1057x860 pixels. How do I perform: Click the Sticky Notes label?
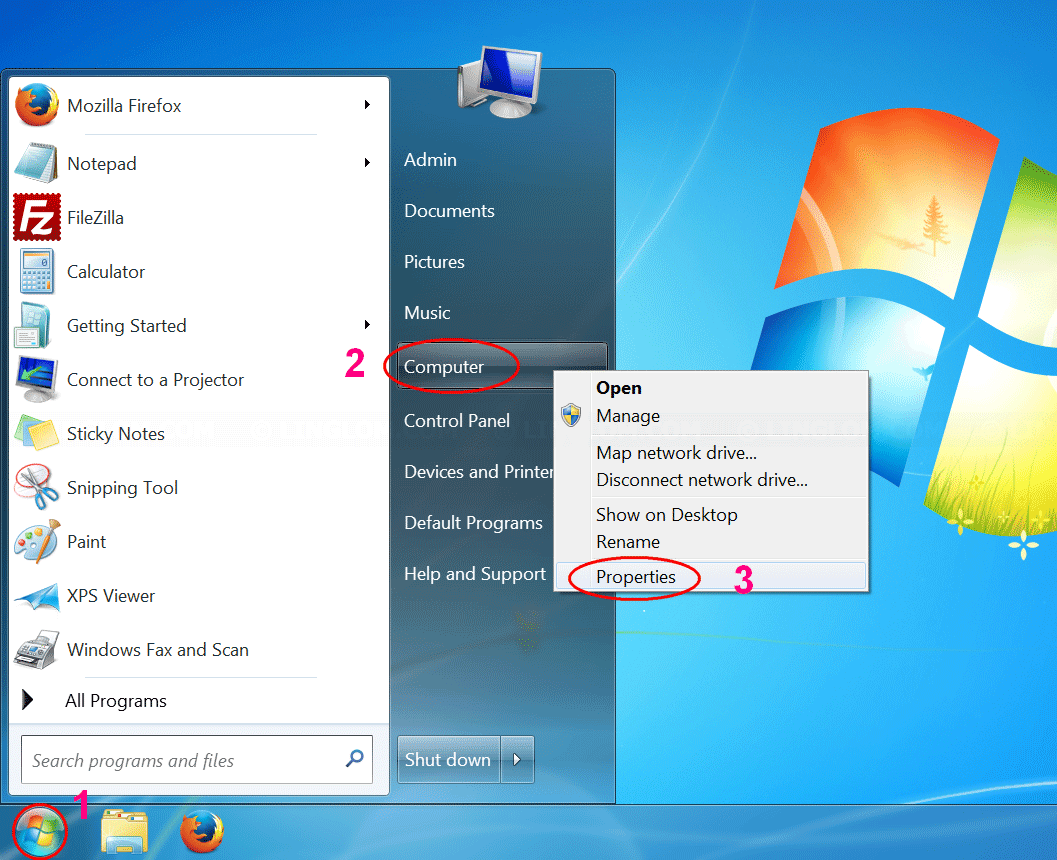tap(115, 434)
